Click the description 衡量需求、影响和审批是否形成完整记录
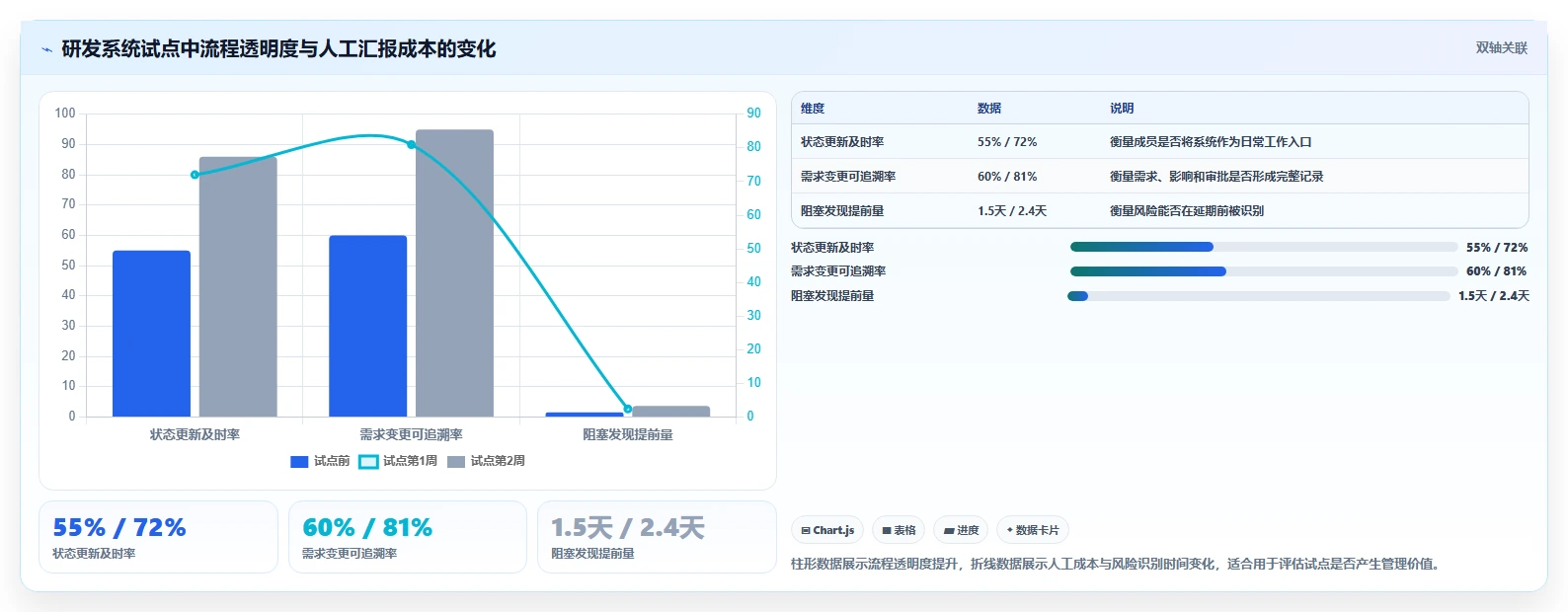Screen dimensions: 1568x612 click(x=1216, y=177)
